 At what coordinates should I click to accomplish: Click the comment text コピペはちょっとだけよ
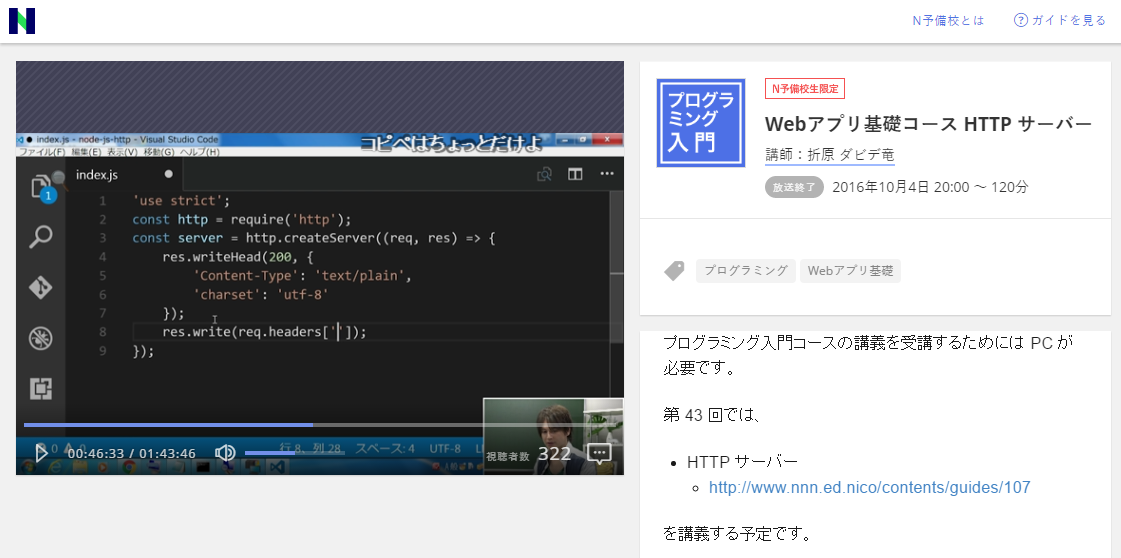point(450,142)
